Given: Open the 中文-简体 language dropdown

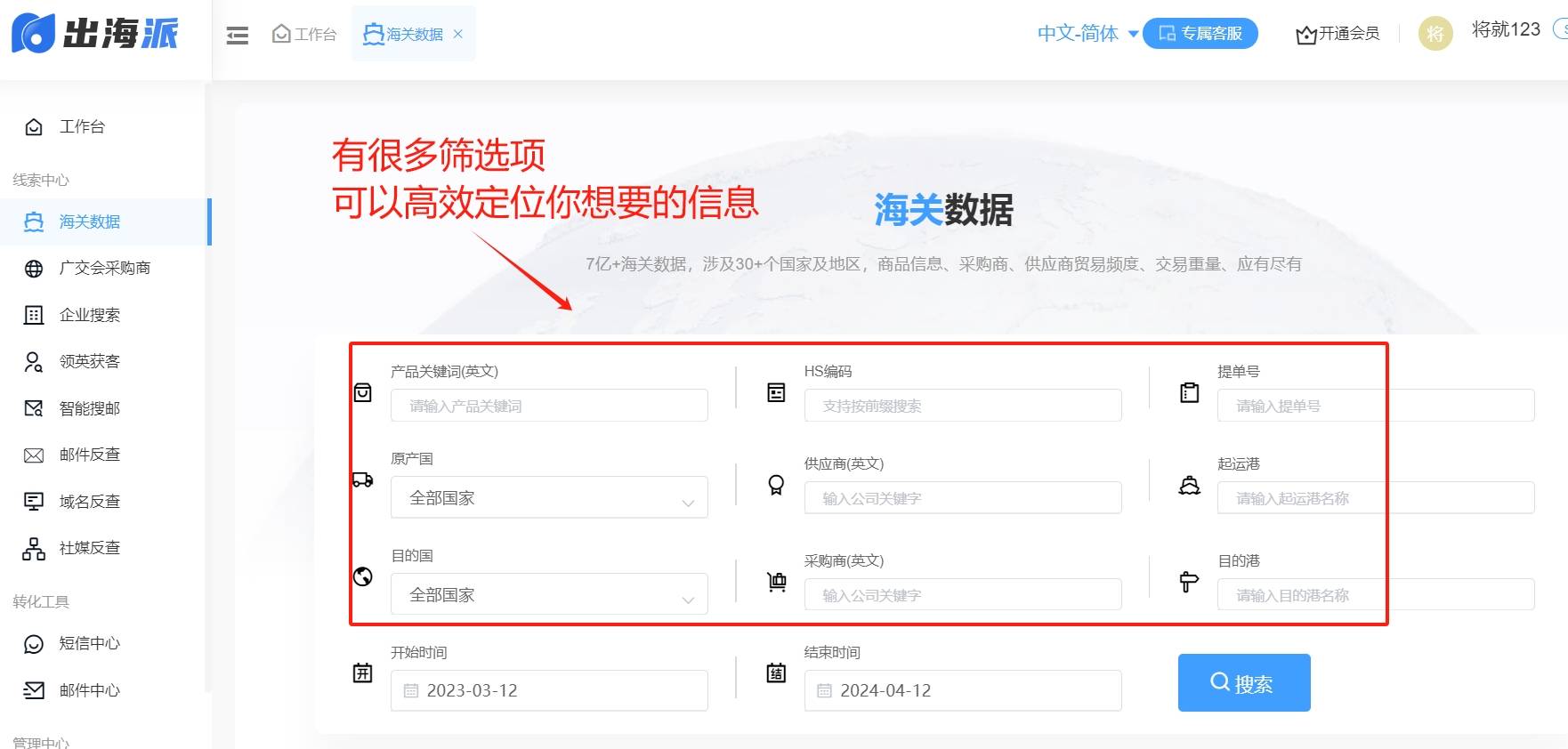Looking at the screenshot, I should click(1087, 34).
